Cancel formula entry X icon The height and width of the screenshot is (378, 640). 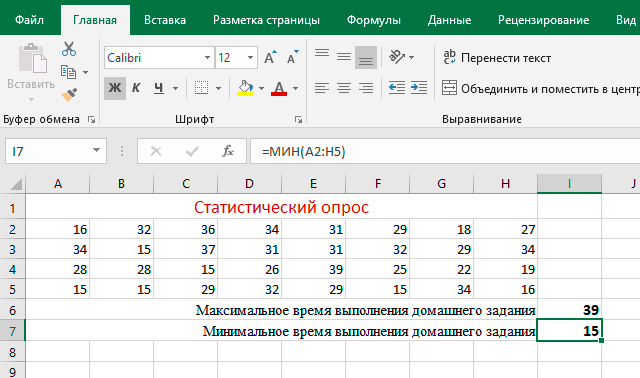156,151
